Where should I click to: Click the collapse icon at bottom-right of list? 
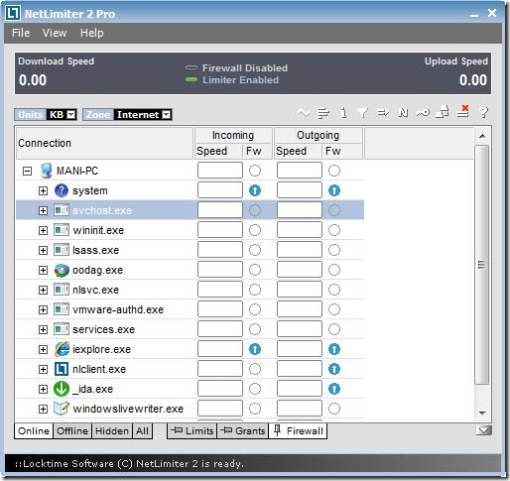[484, 431]
